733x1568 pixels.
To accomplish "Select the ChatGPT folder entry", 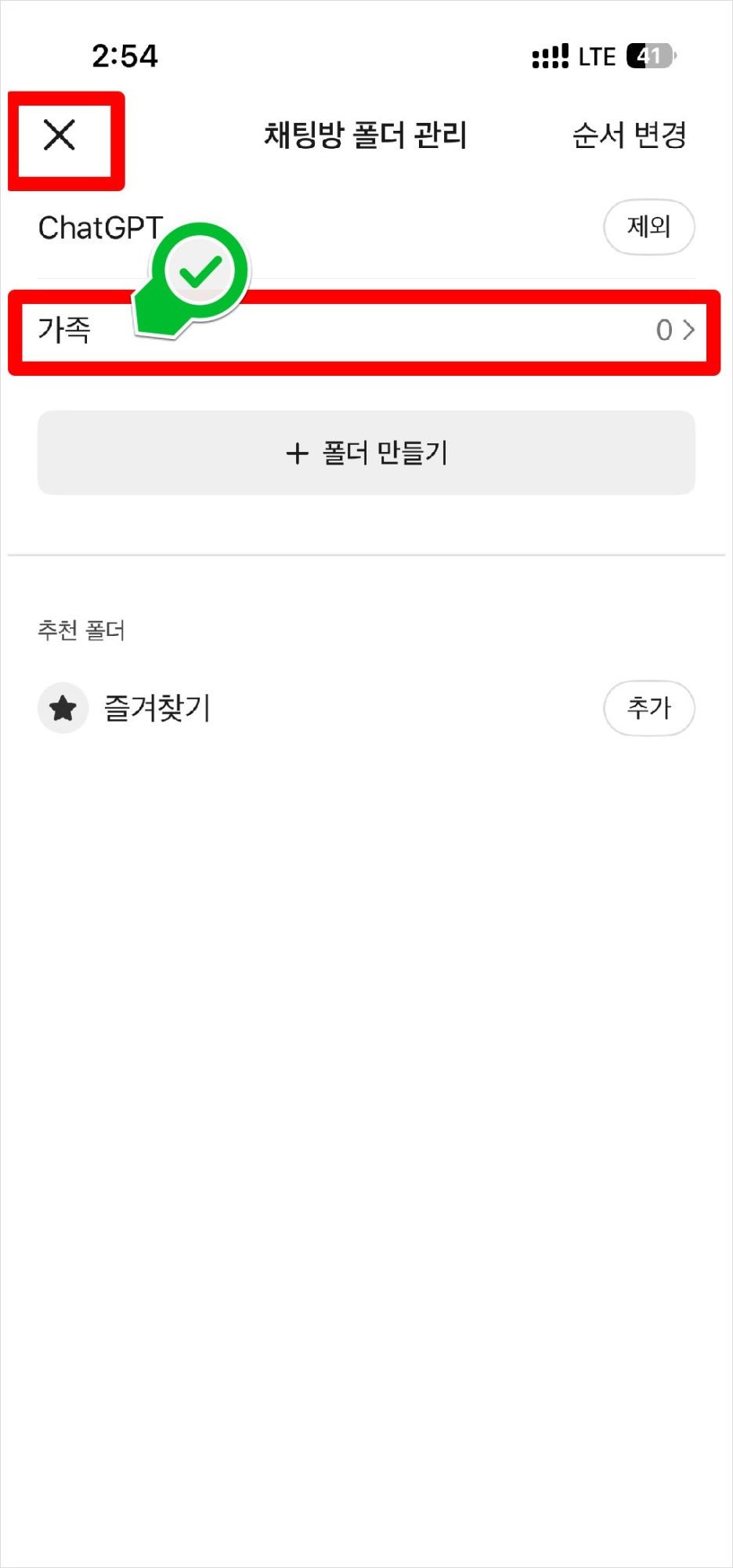I will click(x=100, y=228).
